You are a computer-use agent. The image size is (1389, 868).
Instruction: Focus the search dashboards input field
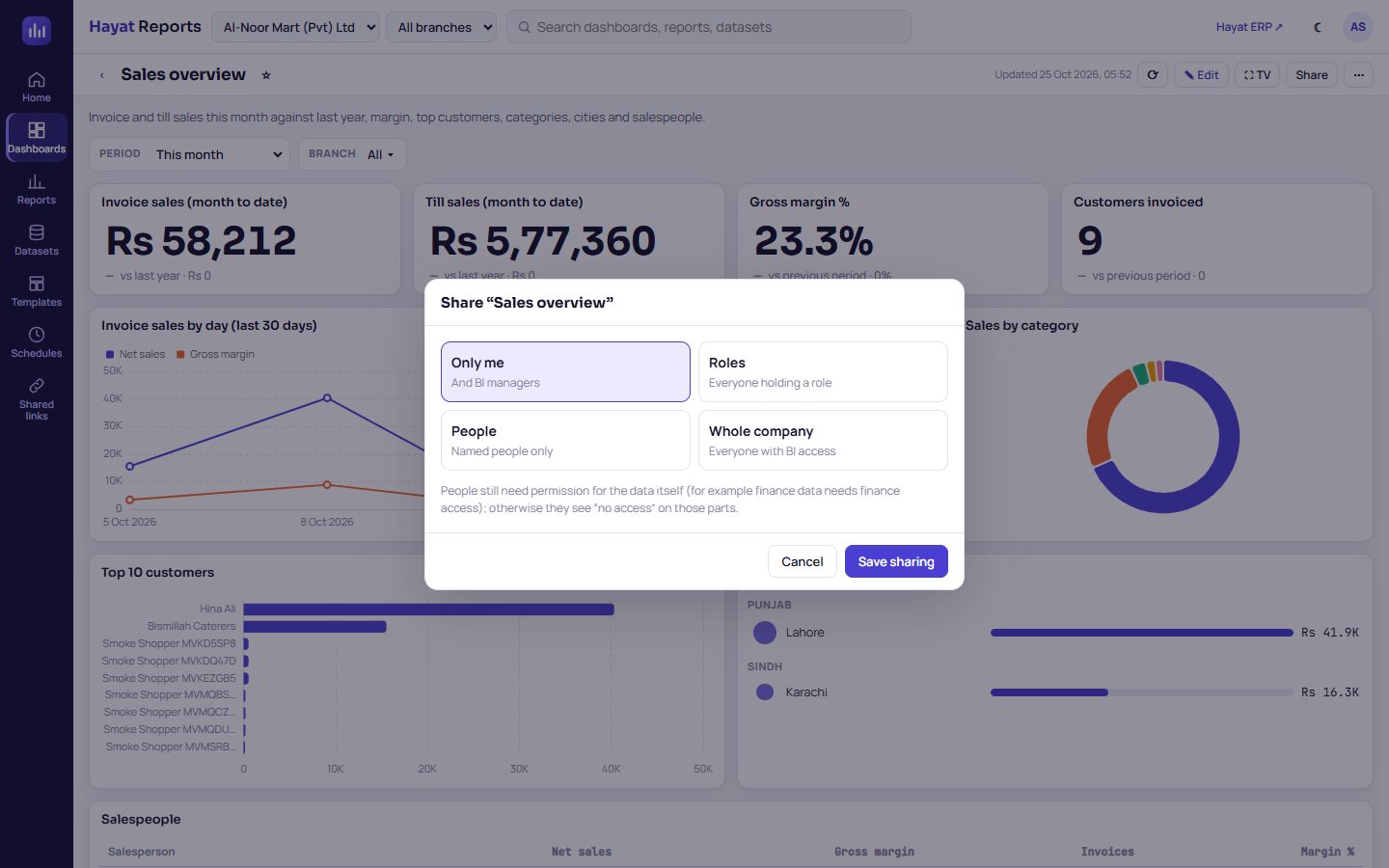click(x=708, y=27)
